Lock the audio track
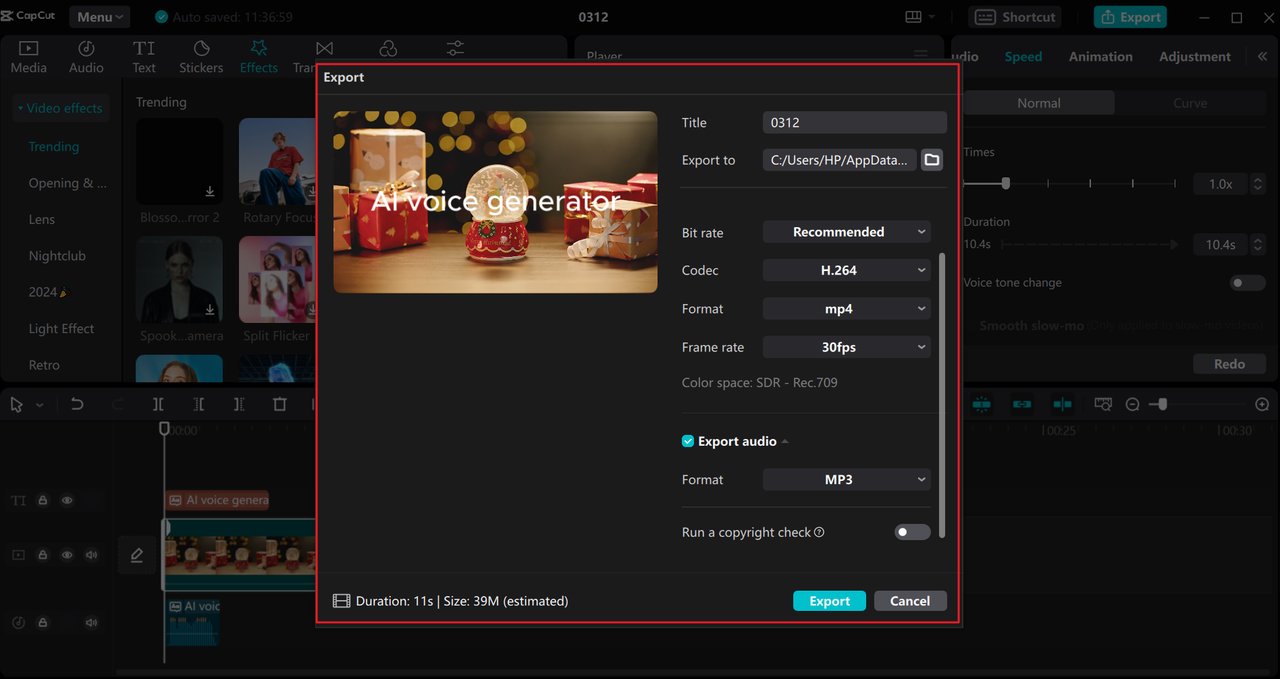 pyautogui.click(x=43, y=623)
